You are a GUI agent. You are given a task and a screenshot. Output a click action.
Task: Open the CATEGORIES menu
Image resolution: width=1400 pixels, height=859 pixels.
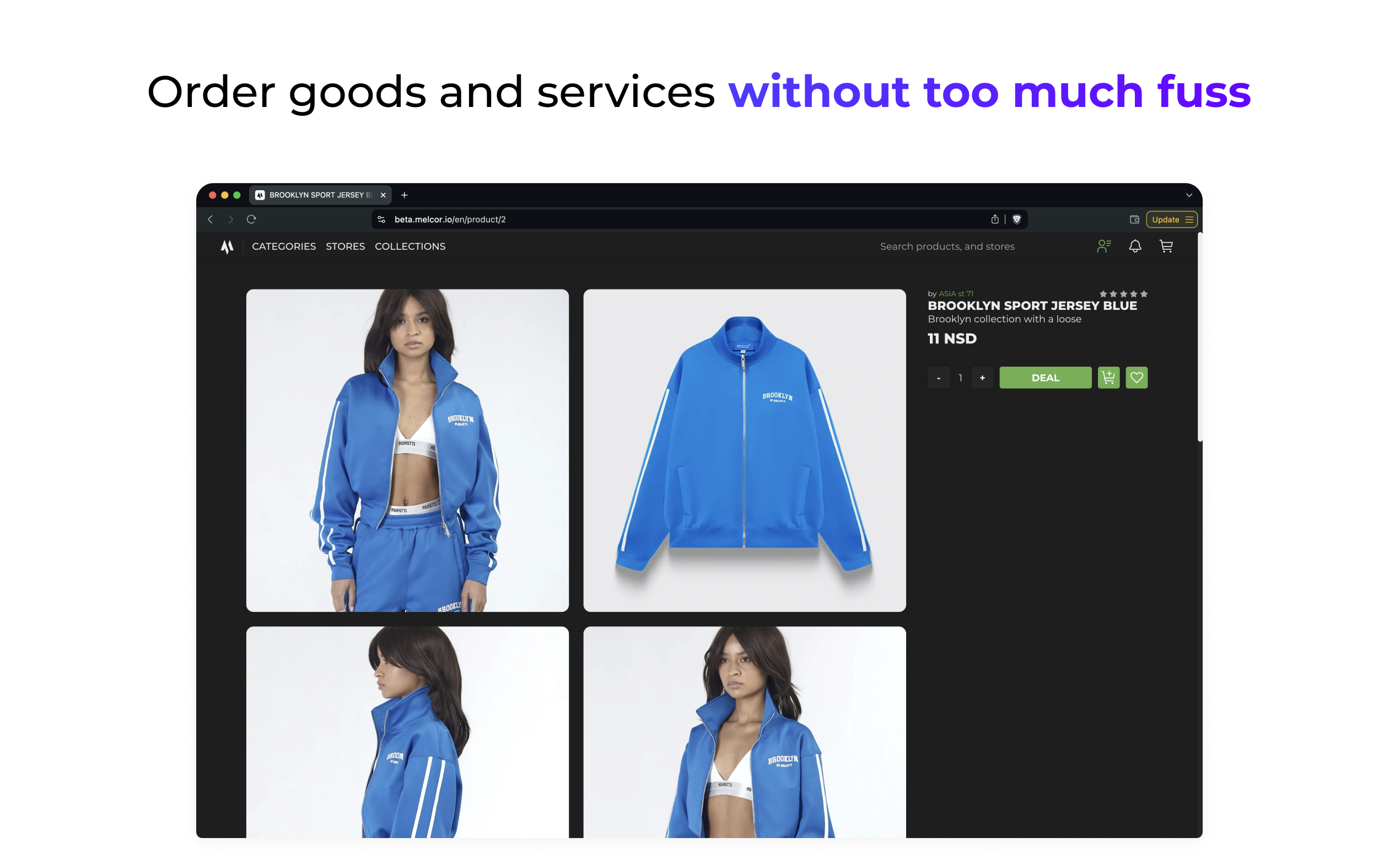click(x=283, y=246)
